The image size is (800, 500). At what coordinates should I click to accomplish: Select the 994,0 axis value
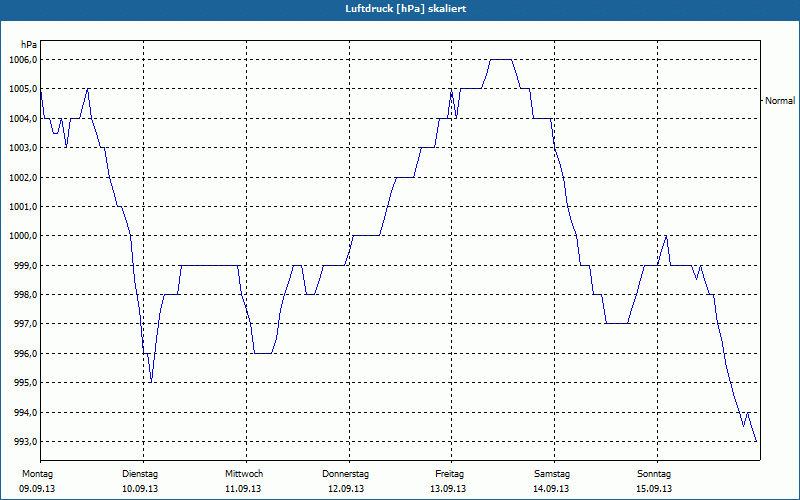click(26, 413)
